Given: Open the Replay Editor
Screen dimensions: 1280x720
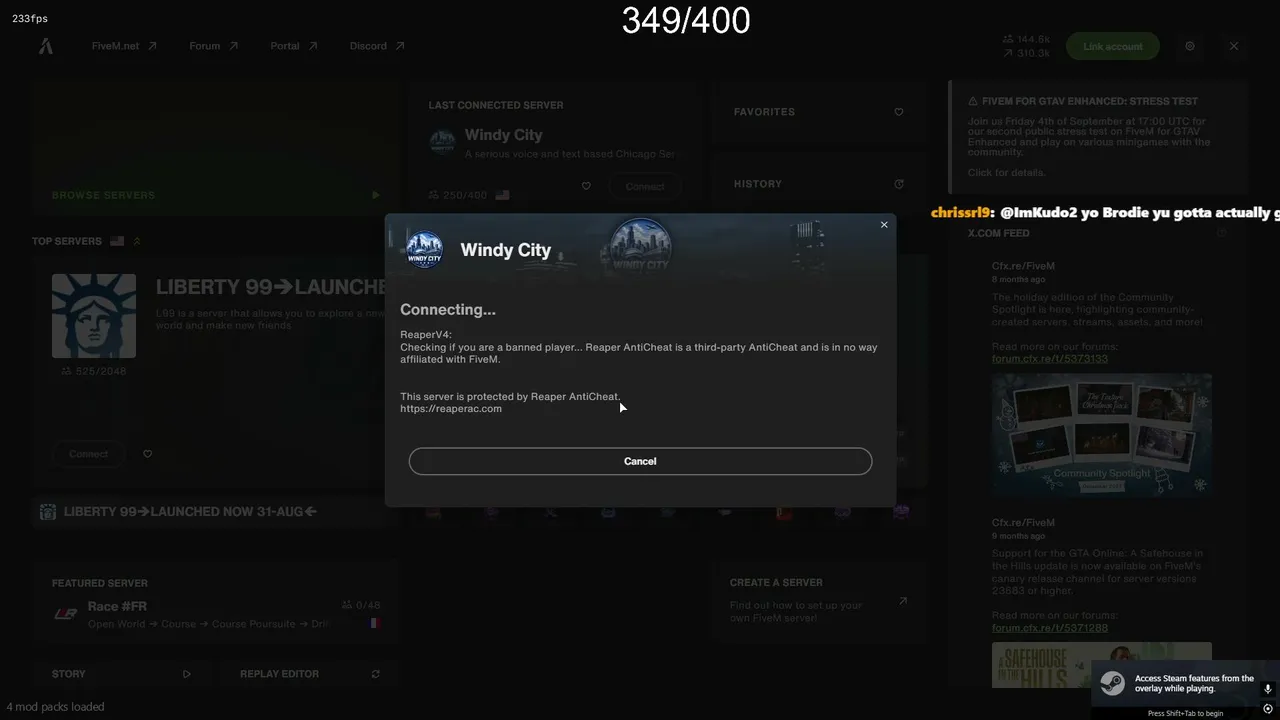Looking at the screenshot, I should tap(310, 674).
